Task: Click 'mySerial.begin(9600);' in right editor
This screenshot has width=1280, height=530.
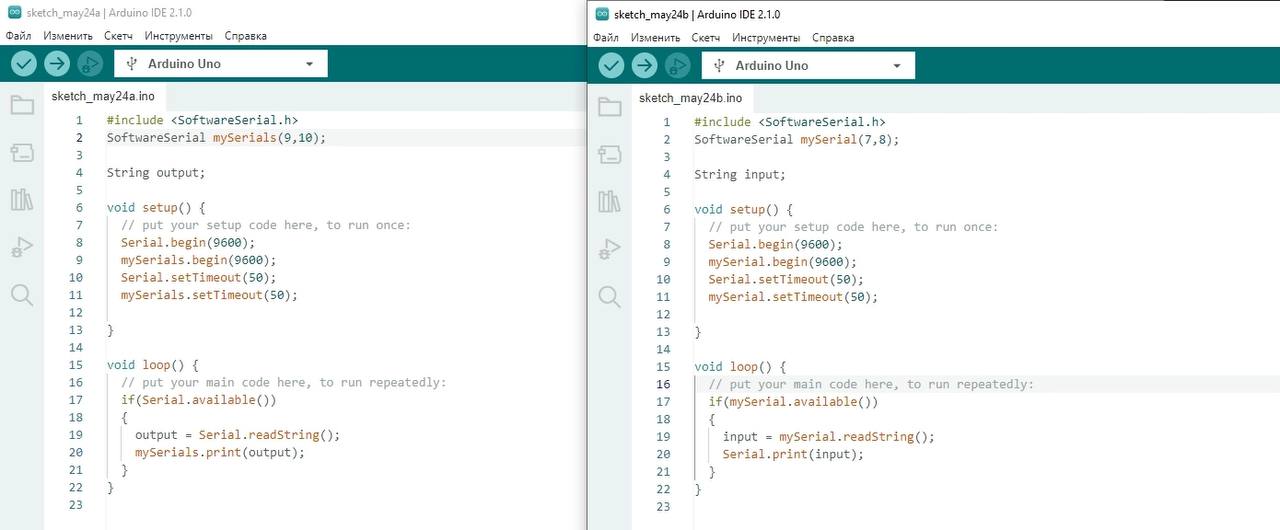Action: (783, 262)
